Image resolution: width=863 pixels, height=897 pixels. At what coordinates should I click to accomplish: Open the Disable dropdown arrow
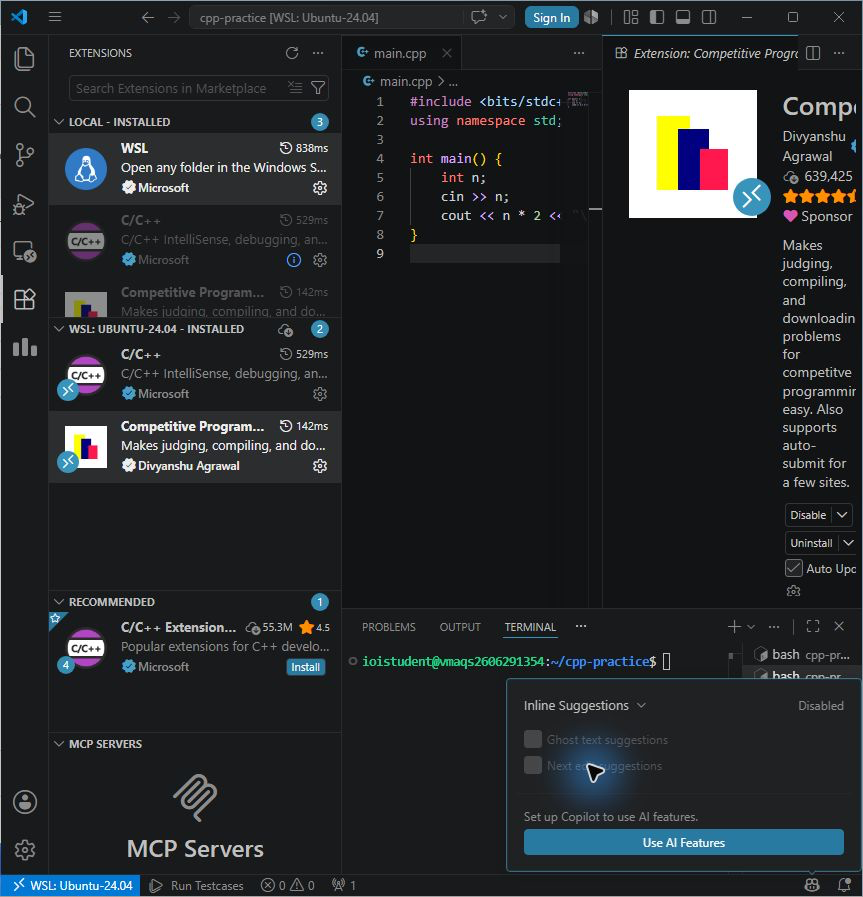coord(842,515)
